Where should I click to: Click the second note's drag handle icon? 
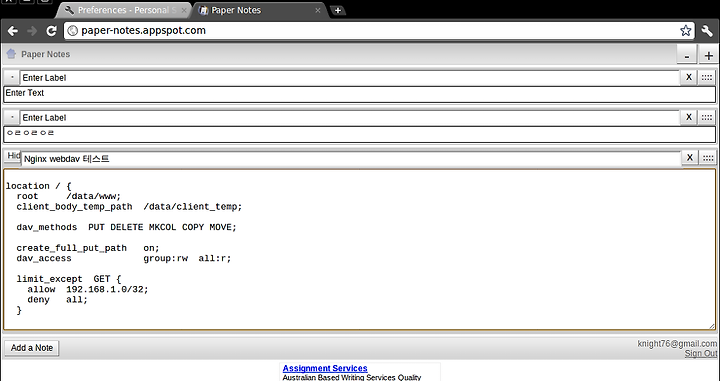pyautogui.click(x=707, y=118)
